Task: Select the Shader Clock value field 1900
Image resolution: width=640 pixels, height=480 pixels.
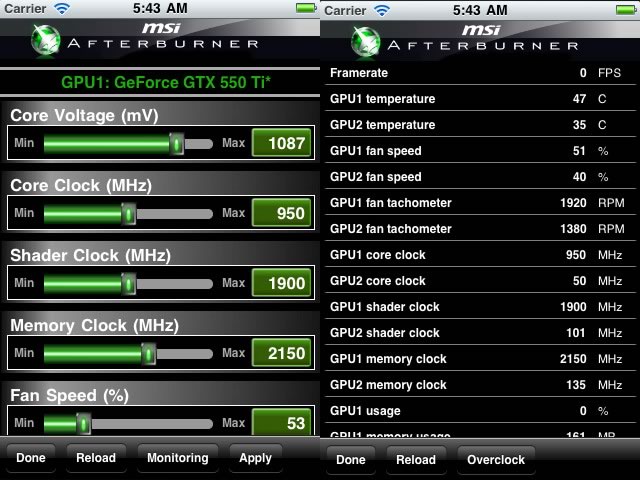Action: [x=282, y=283]
